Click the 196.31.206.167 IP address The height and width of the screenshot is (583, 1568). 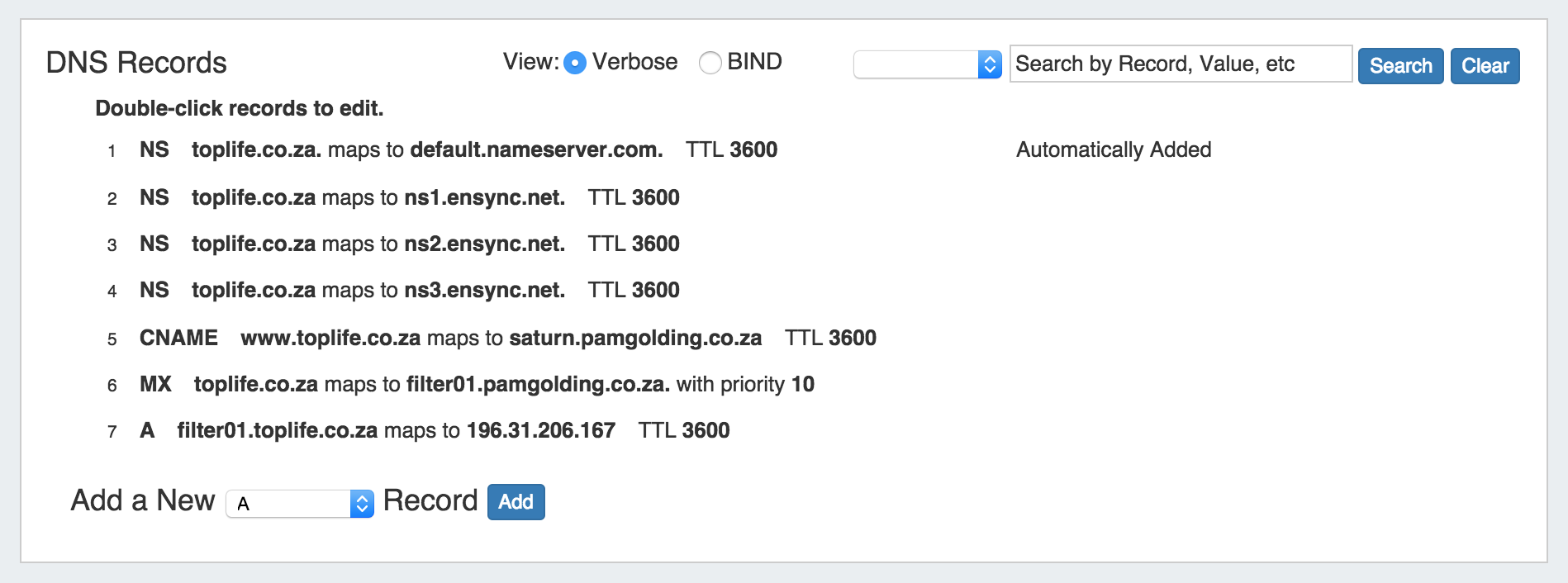[540, 431]
